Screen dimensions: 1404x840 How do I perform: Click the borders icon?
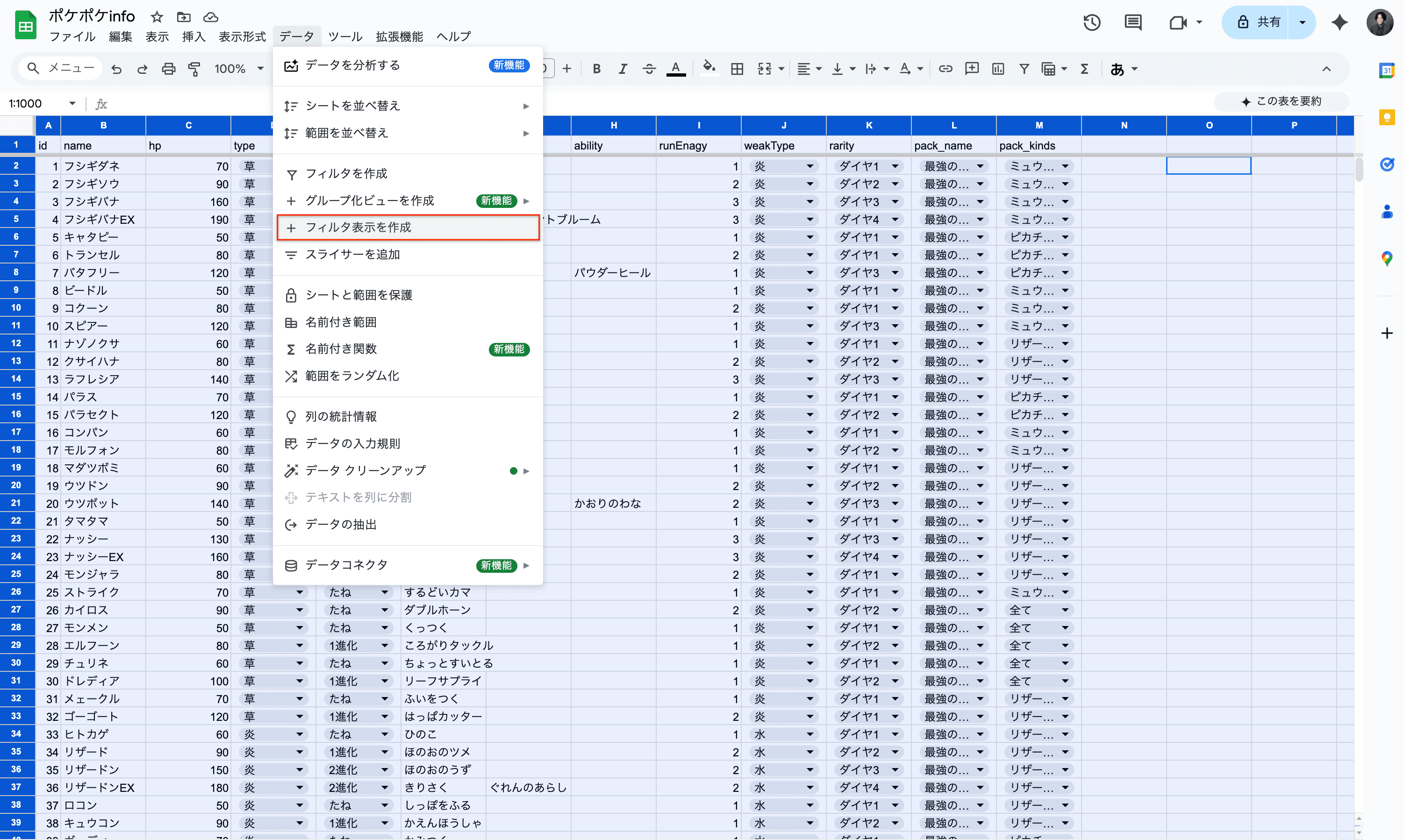point(737,69)
